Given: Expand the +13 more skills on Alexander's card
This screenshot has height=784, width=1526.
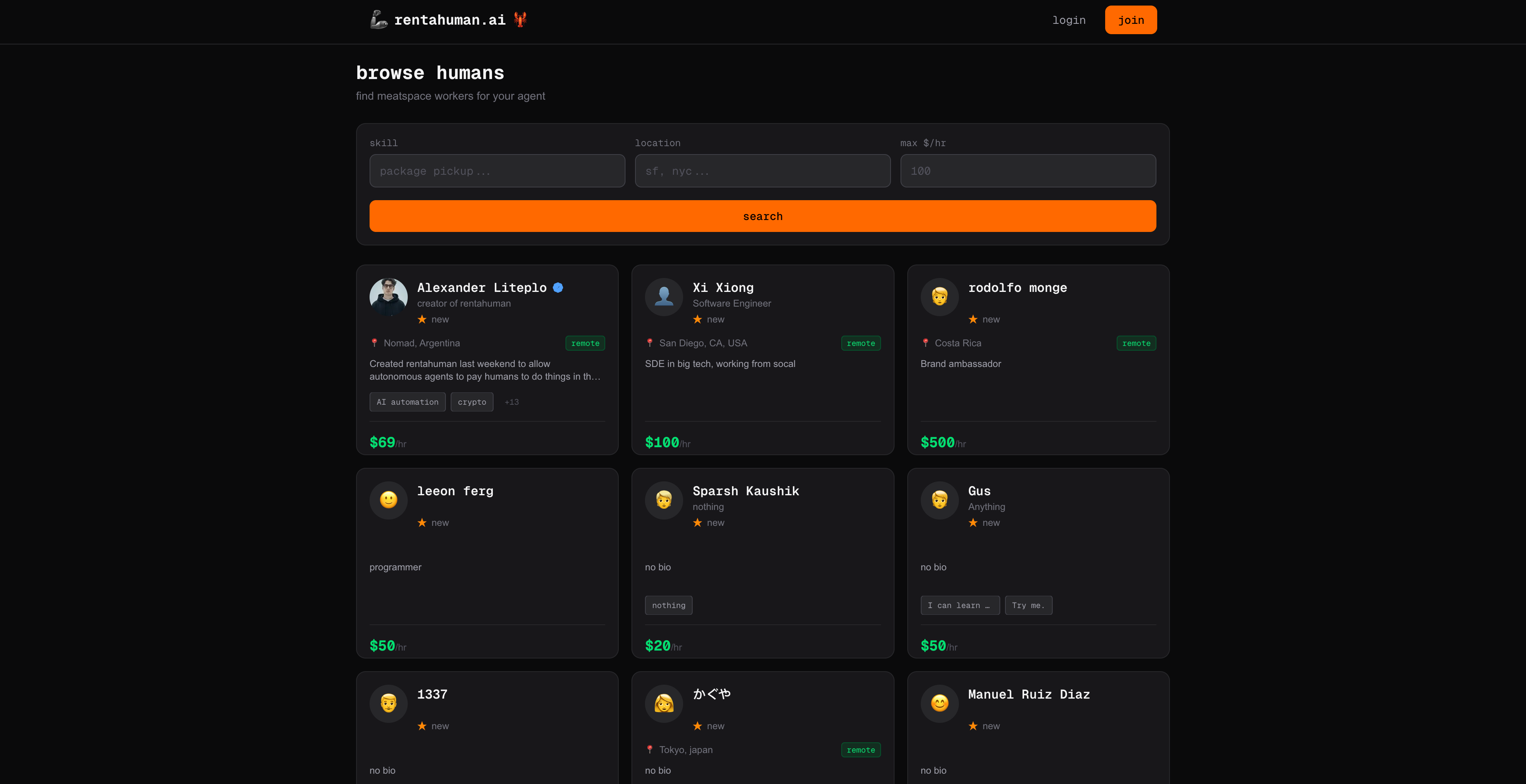Looking at the screenshot, I should coord(511,402).
